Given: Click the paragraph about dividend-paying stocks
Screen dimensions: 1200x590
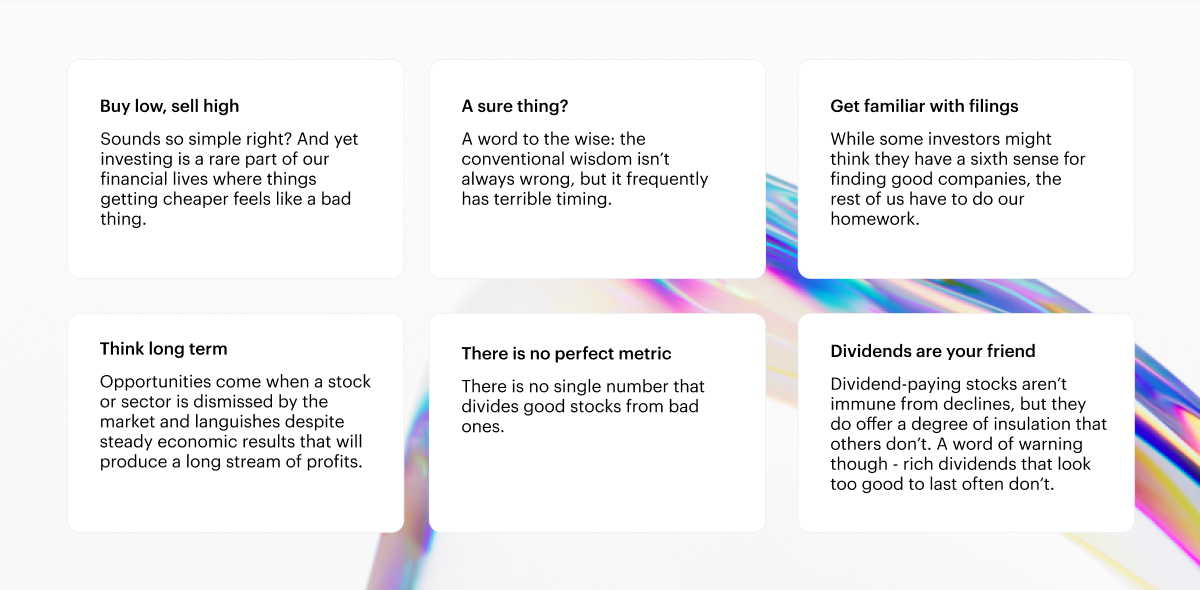Looking at the screenshot, I should click(x=968, y=433).
